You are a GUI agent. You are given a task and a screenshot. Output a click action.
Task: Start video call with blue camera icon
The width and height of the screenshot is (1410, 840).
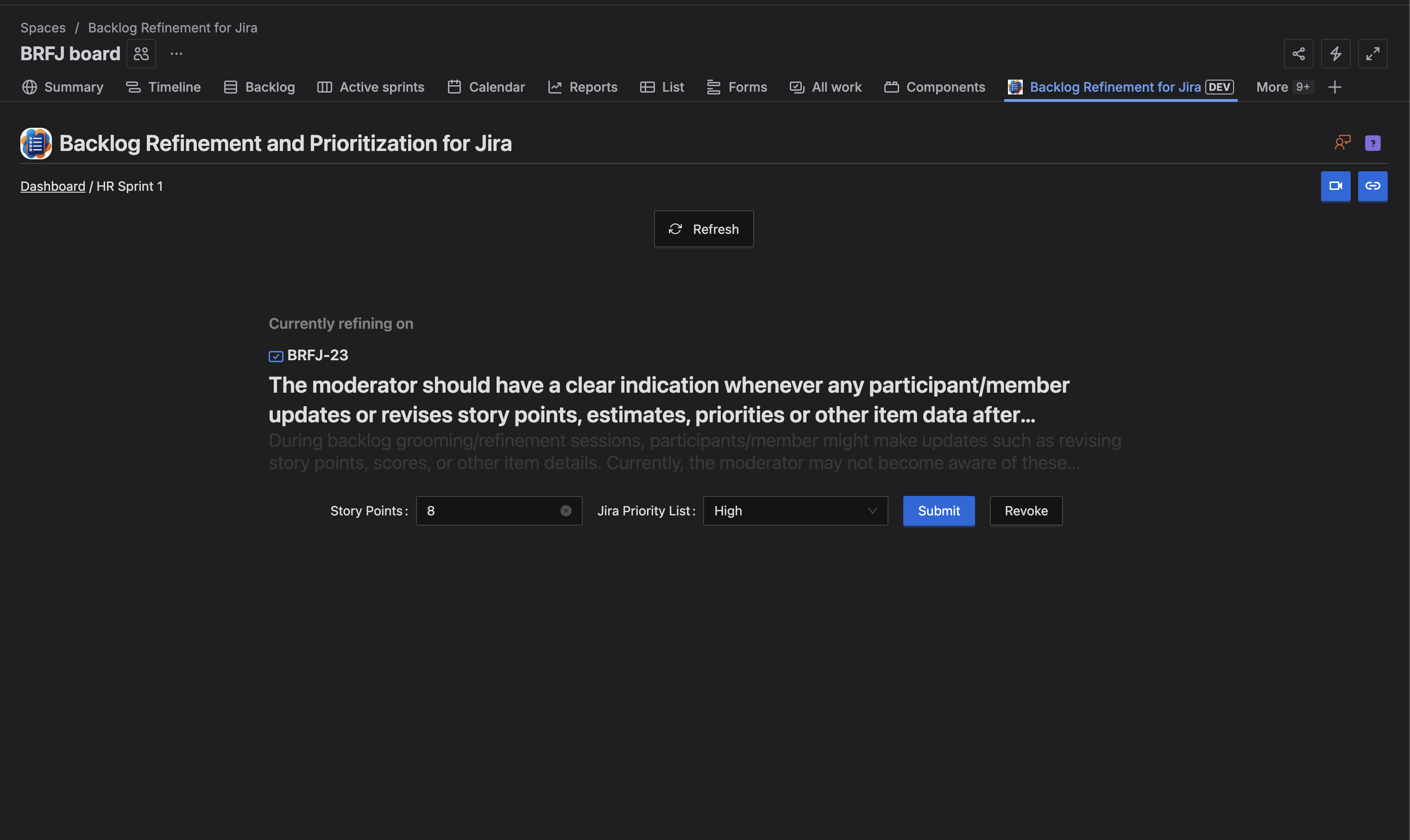(1335, 186)
